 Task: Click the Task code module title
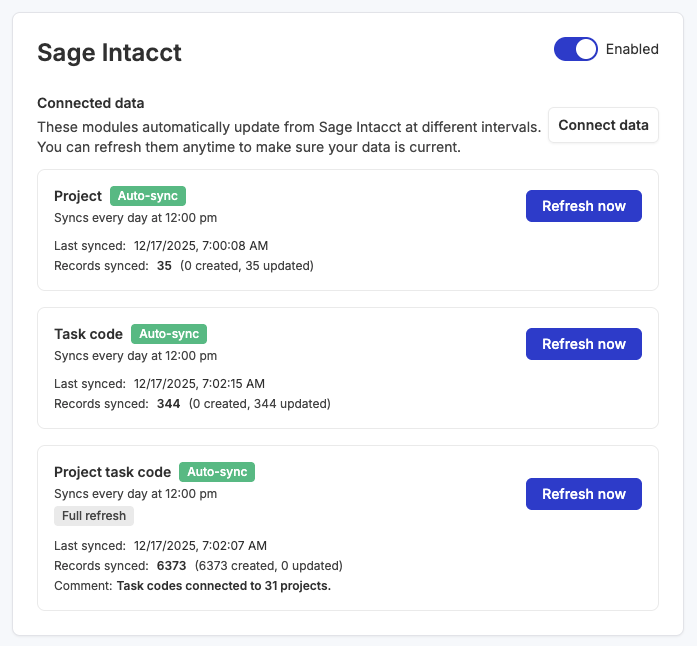click(x=88, y=334)
